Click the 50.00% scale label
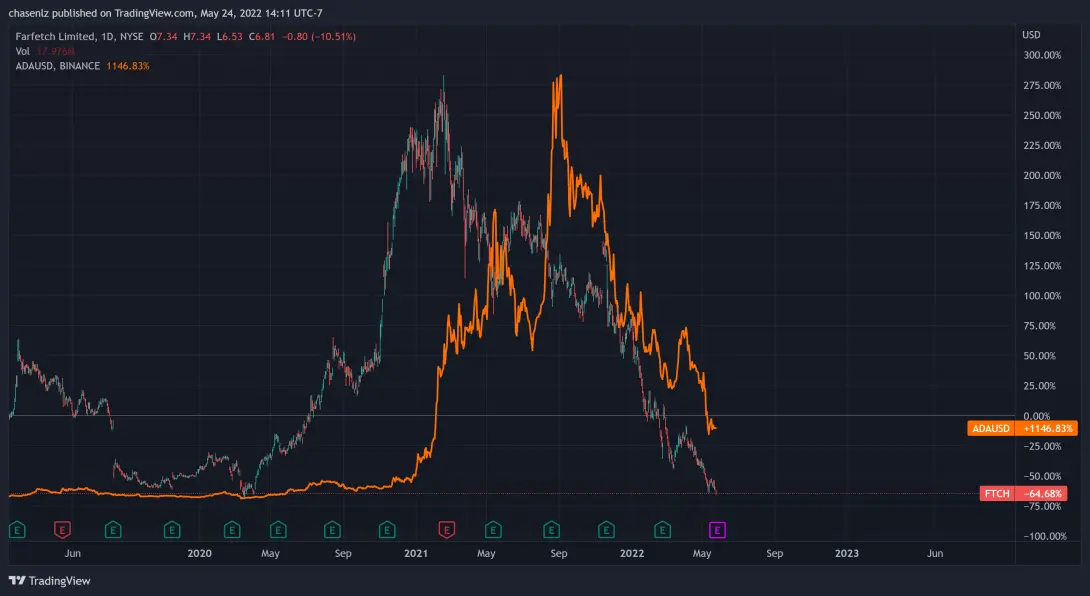Image resolution: width=1090 pixels, height=596 pixels. tap(1040, 356)
